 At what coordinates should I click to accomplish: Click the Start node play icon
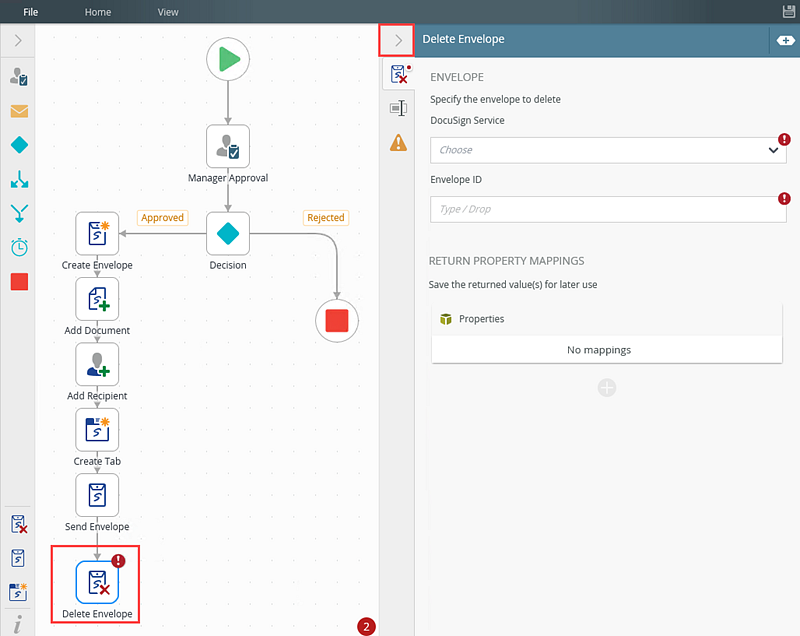click(228, 59)
